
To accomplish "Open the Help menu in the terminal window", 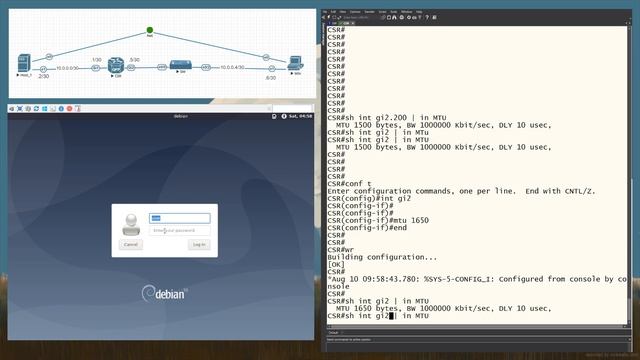I will tap(419, 12).
